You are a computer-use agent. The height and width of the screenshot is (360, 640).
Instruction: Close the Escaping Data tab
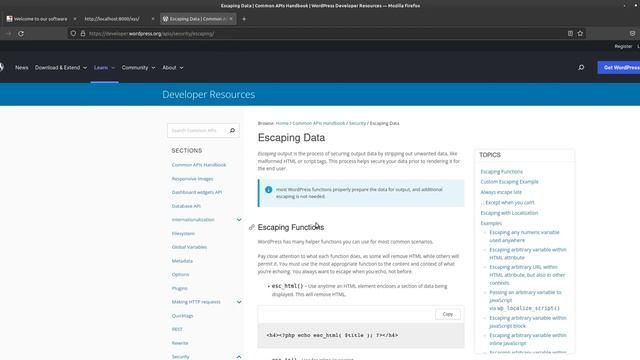231,19
